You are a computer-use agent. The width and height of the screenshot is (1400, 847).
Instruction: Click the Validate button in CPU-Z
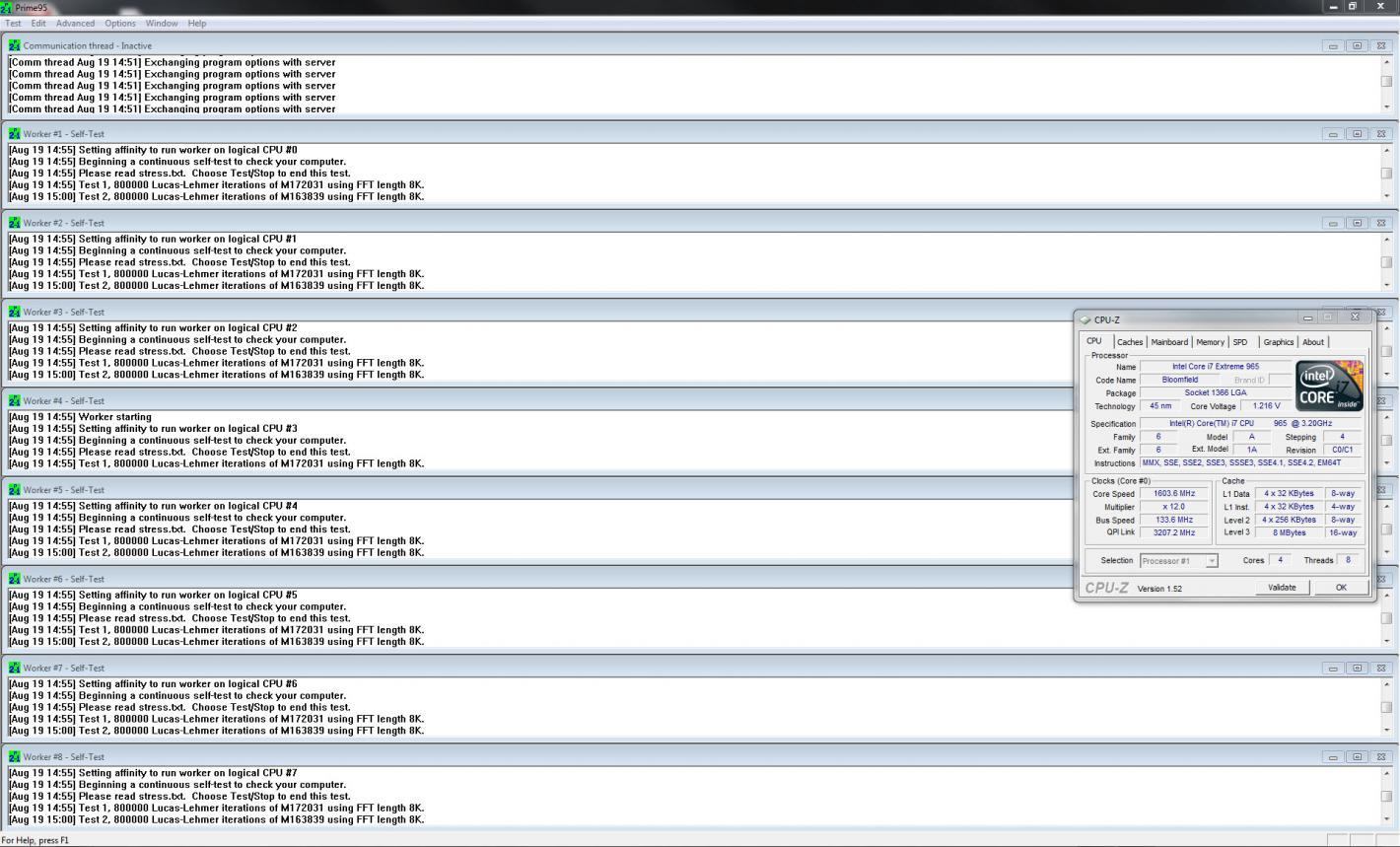coord(1282,588)
